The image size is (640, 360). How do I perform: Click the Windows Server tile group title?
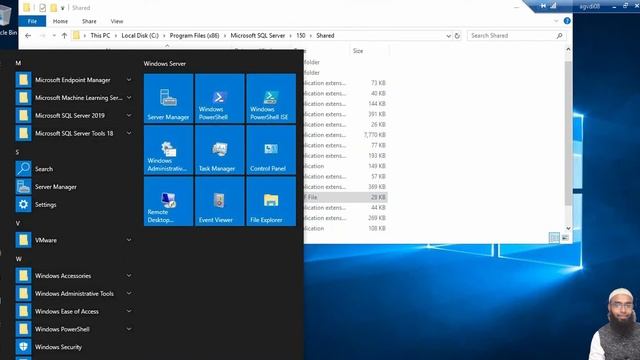click(x=164, y=64)
